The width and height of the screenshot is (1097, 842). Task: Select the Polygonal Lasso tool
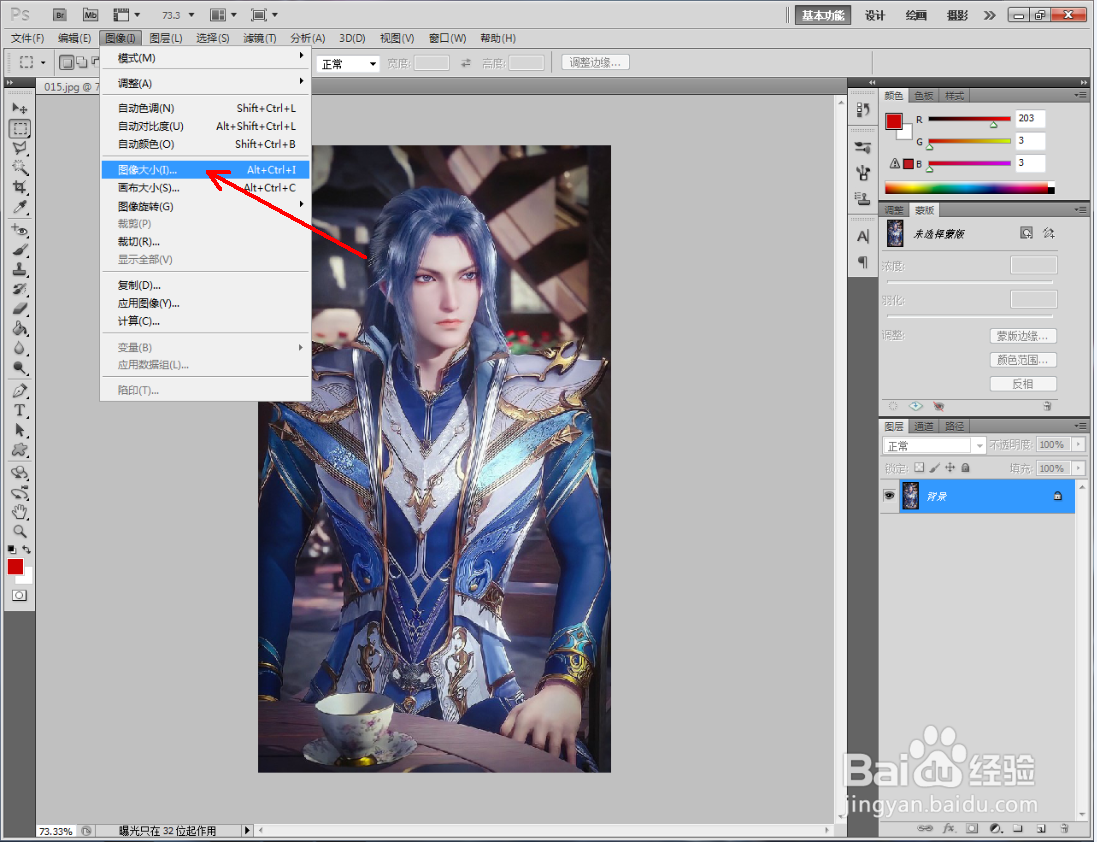point(20,148)
